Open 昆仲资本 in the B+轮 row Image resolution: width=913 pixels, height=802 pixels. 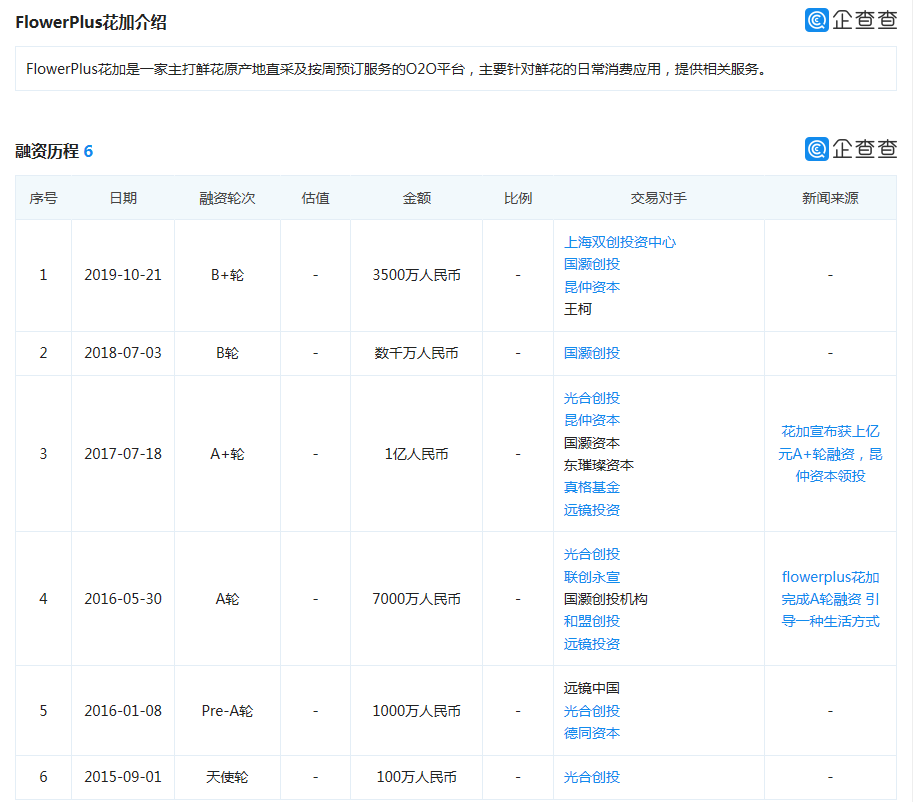592,287
